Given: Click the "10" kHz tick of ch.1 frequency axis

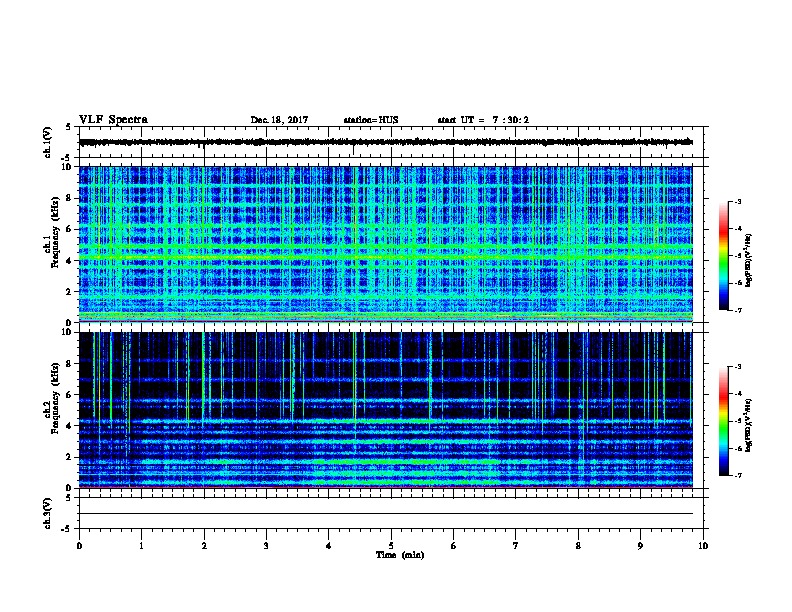Looking at the screenshot, I should [68, 167].
